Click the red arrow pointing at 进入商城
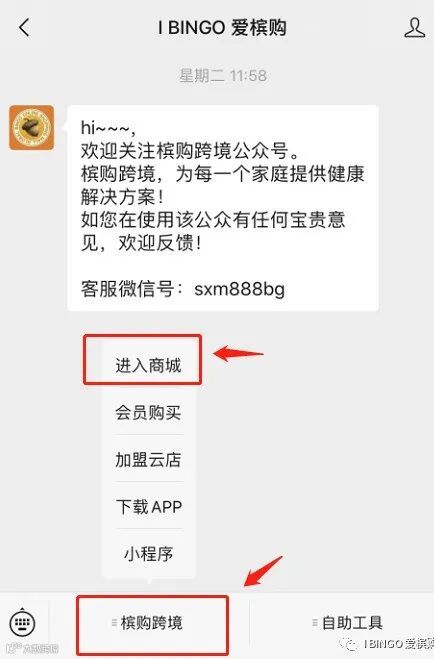 [238, 353]
